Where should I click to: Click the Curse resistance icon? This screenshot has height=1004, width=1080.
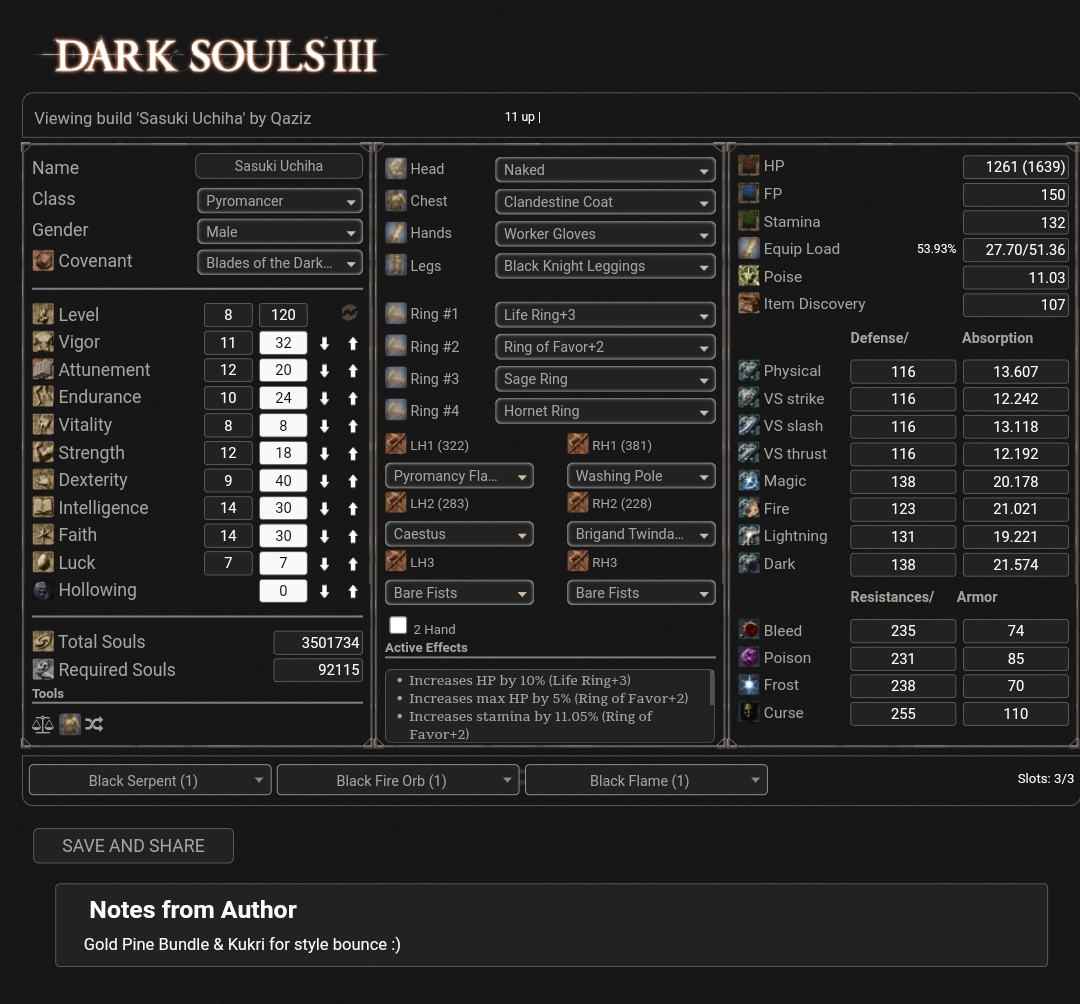click(x=749, y=712)
